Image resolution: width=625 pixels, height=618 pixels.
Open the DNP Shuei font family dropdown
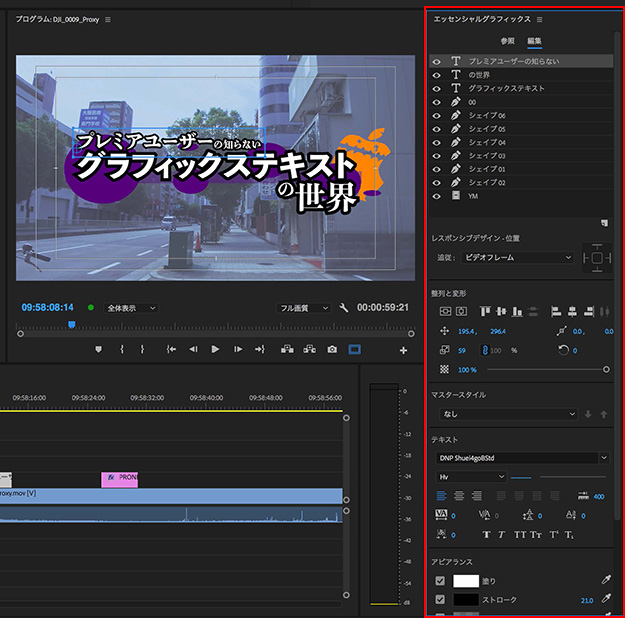coord(523,458)
